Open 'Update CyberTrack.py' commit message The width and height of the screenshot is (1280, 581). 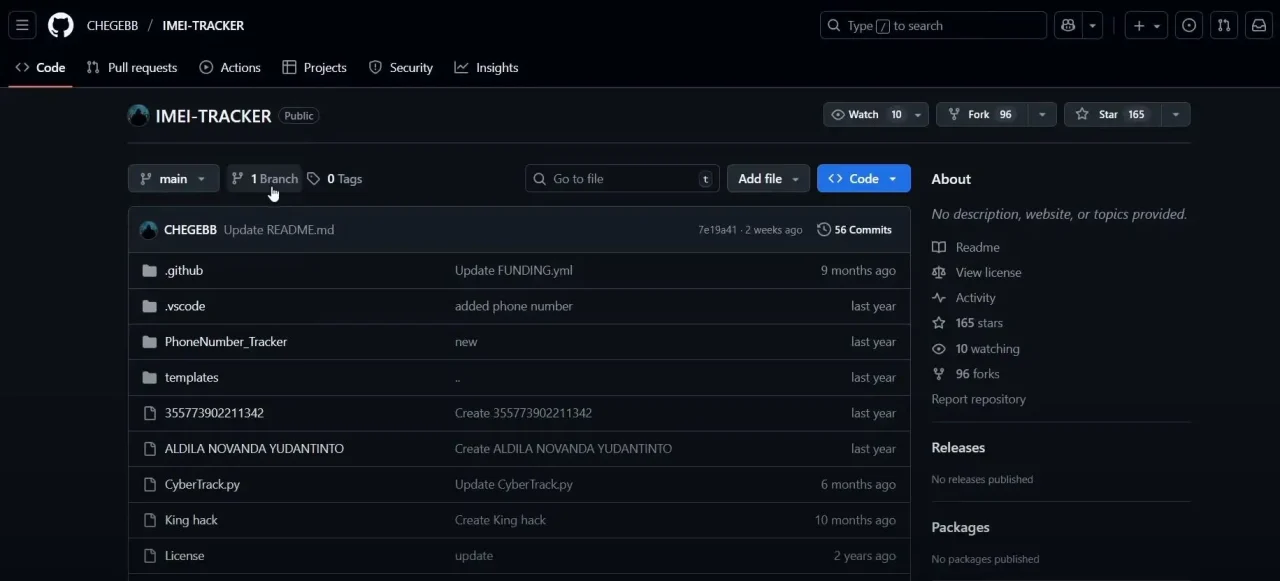514,484
